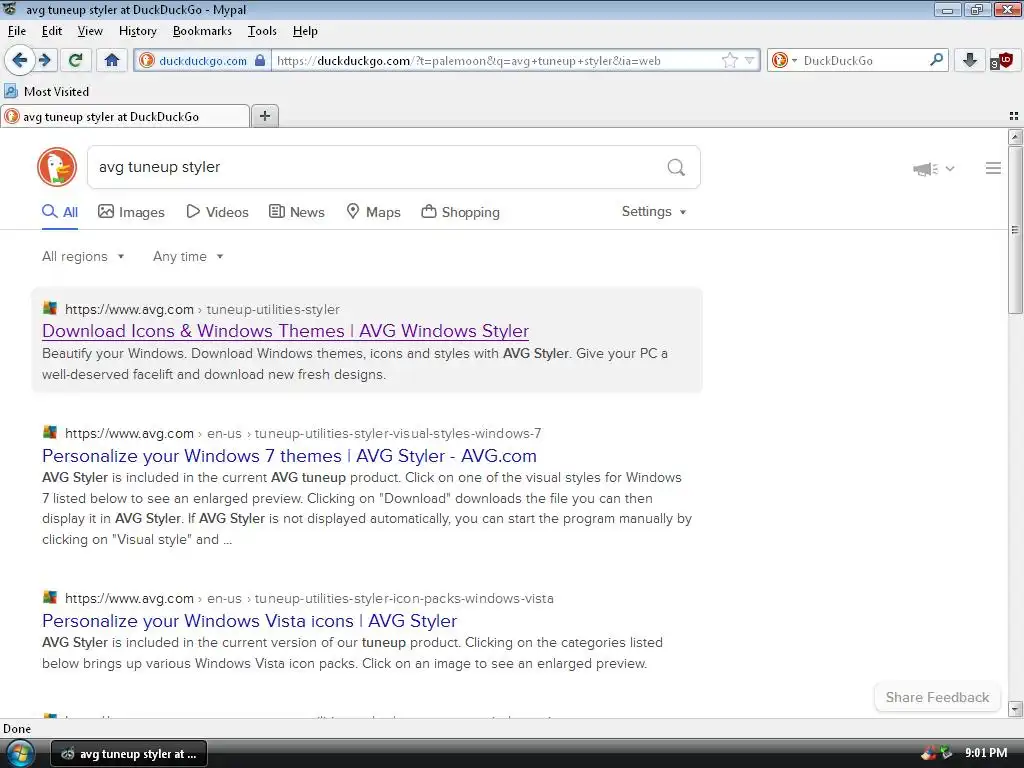Open the URL history dropdown arrow

pyautogui.click(x=750, y=60)
